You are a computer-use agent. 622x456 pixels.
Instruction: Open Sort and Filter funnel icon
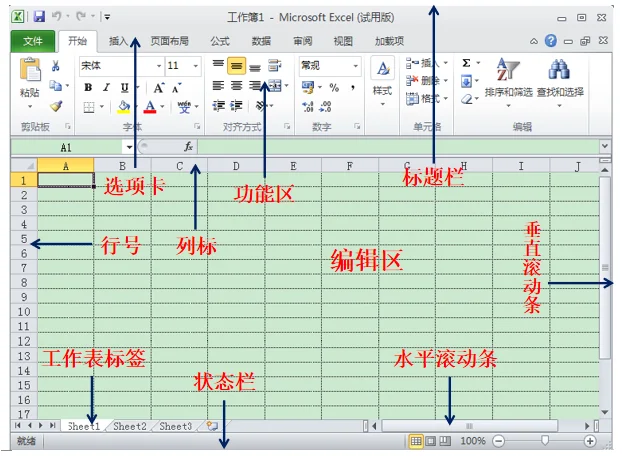point(508,69)
